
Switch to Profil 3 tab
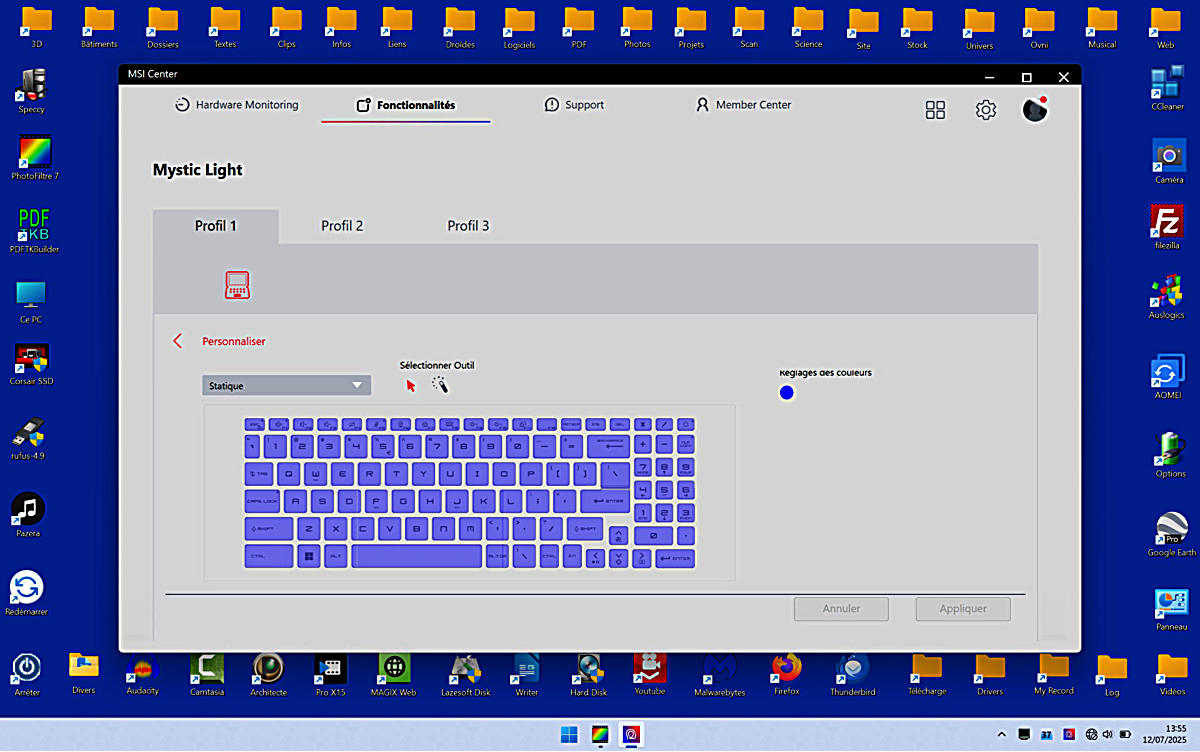coord(468,226)
